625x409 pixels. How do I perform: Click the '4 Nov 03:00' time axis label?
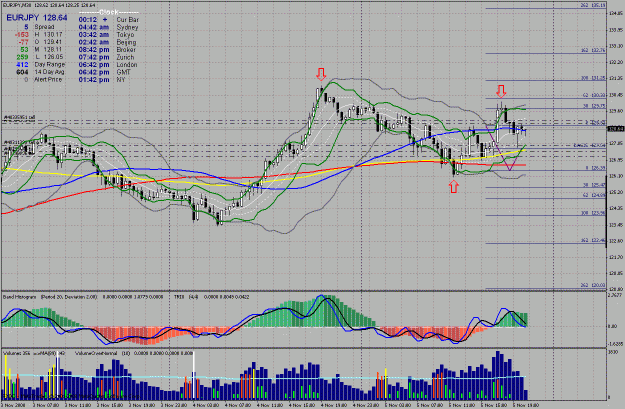click(x=205, y=405)
